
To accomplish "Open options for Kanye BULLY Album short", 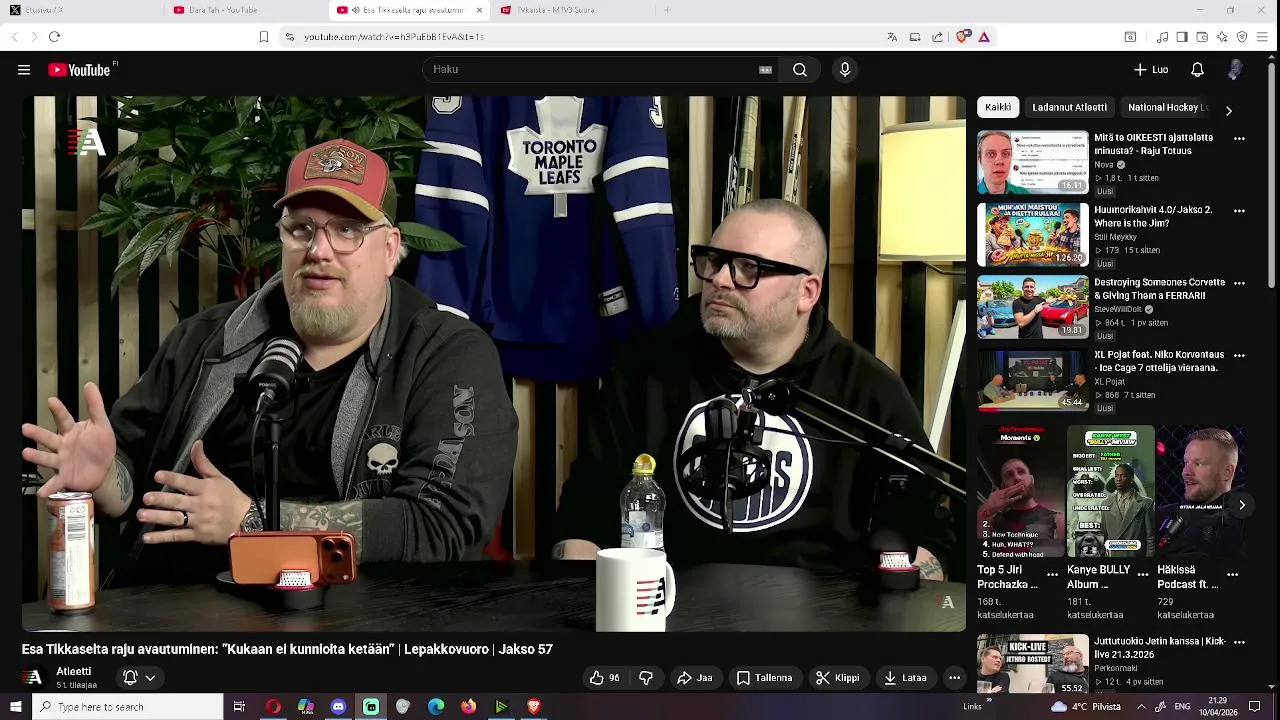I will (1142, 575).
